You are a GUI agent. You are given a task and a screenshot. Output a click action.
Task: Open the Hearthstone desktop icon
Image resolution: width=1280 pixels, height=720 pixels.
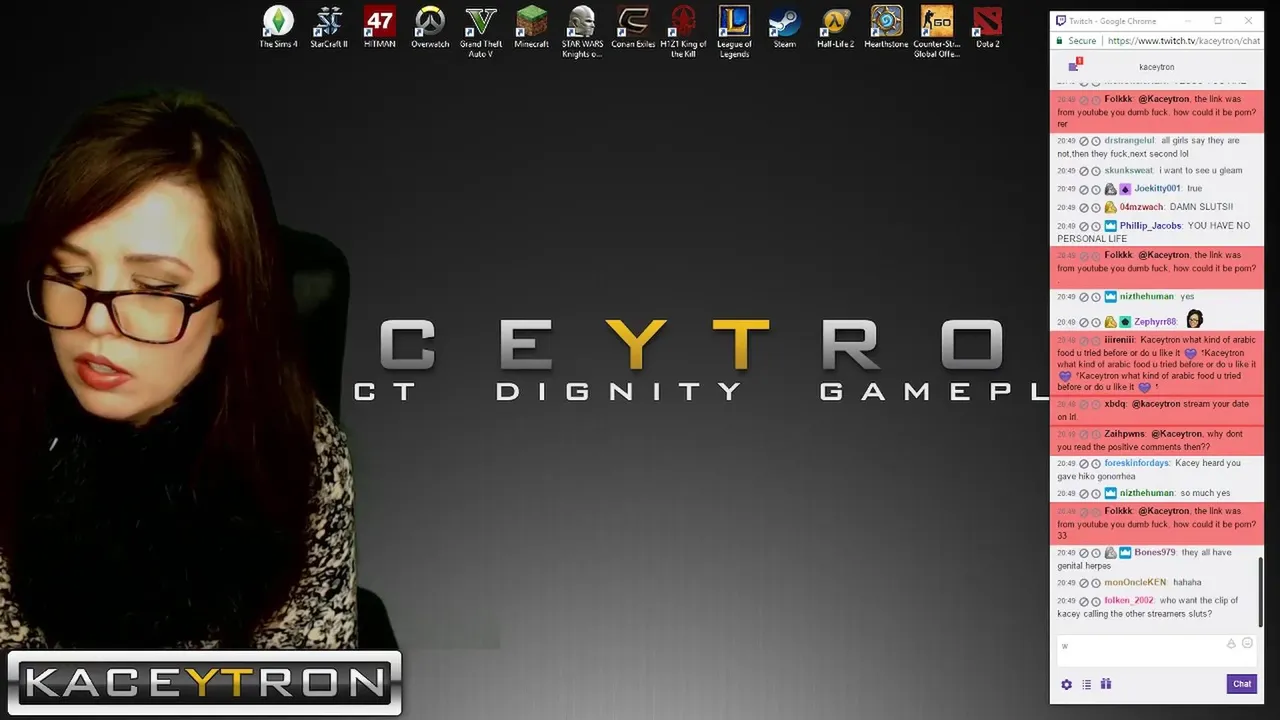click(886, 28)
